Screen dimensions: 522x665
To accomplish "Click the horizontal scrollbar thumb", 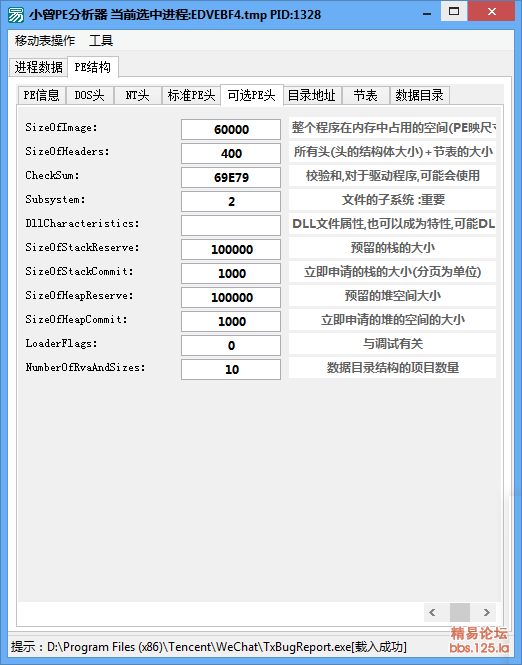I will pyautogui.click(x=460, y=612).
